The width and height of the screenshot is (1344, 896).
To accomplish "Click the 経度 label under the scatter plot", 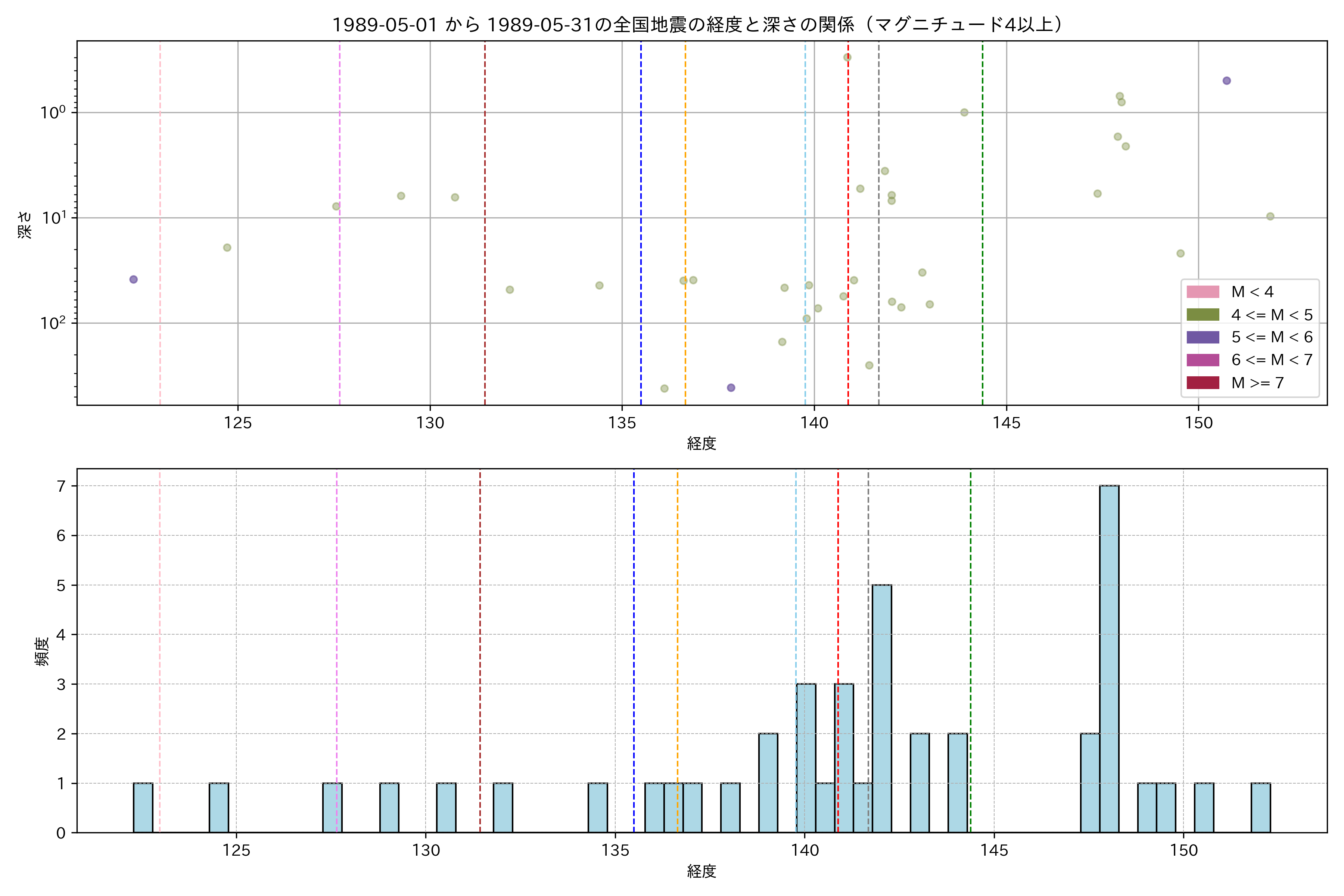I will point(701,444).
